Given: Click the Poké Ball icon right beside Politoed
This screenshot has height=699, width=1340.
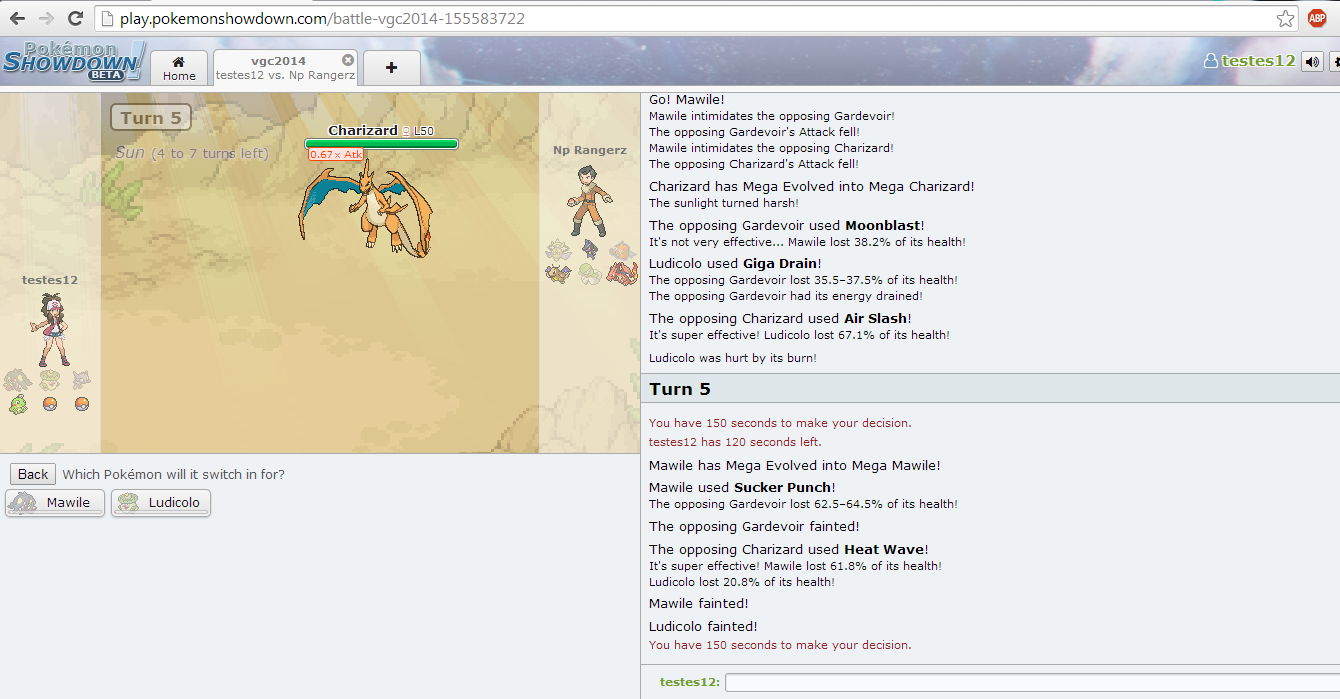Looking at the screenshot, I should 50,404.
